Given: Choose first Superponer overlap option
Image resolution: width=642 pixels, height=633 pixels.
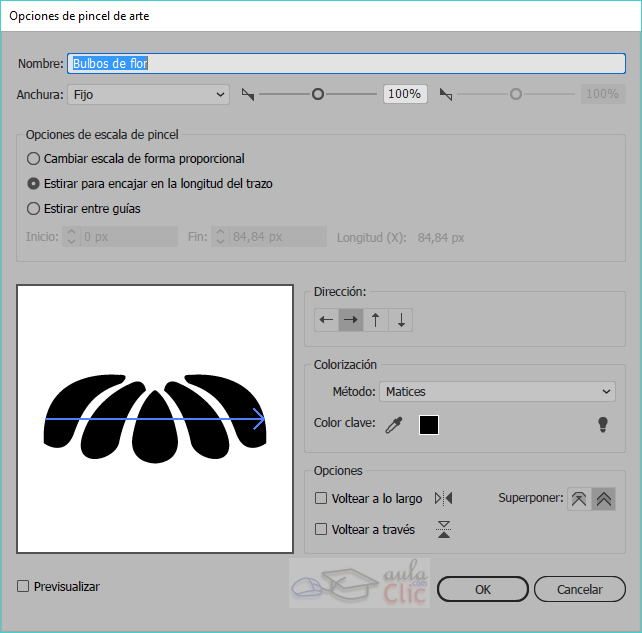Looking at the screenshot, I should pyautogui.click(x=578, y=499).
